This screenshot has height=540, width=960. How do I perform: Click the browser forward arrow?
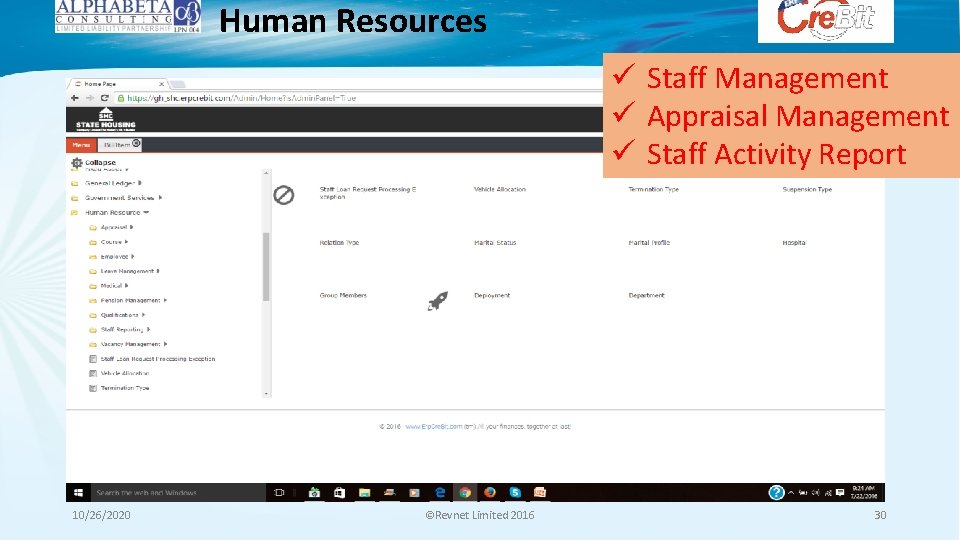point(90,98)
